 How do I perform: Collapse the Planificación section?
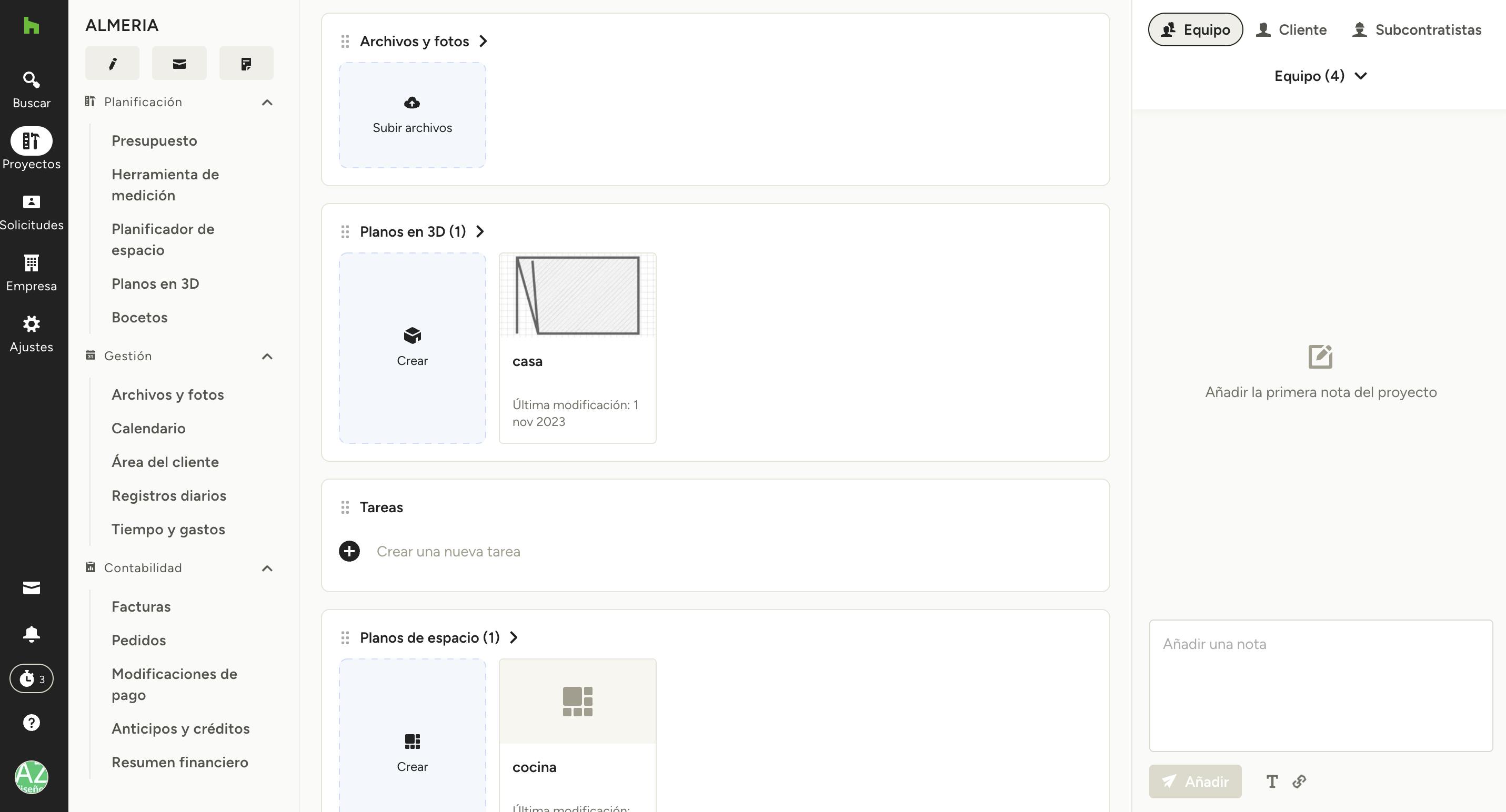[267, 102]
